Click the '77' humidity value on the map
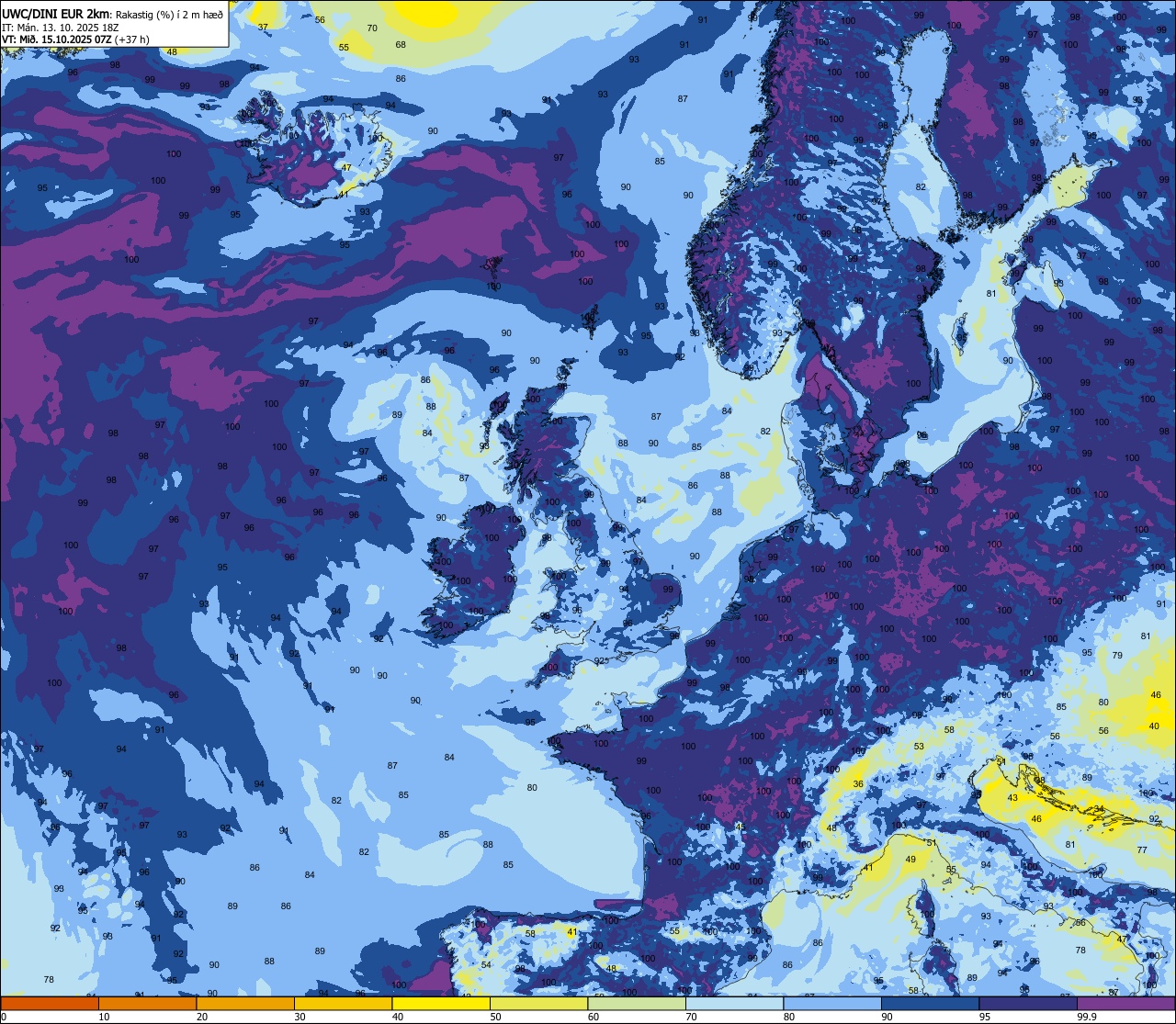Screen dimensions: 1176x1024 point(1142,850)
